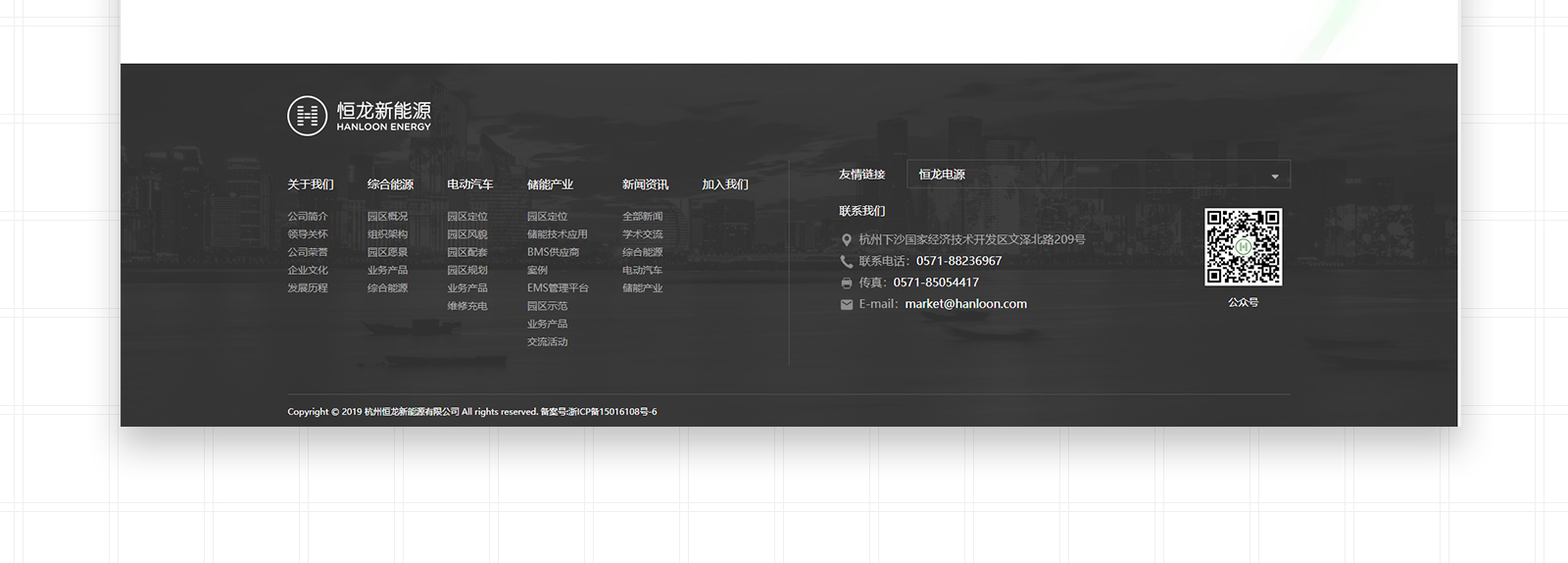Open the EMS管理平台 link
This screenshot has height=563, width=1568.
click(558, 288)
